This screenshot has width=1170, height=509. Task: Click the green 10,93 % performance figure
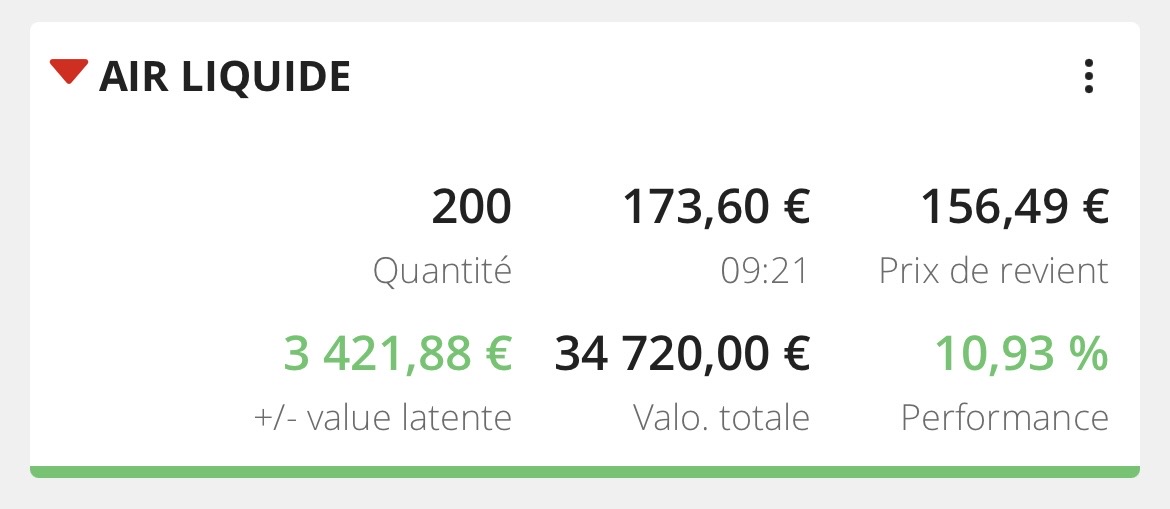pyautogui.click(x=1021, y=354)
